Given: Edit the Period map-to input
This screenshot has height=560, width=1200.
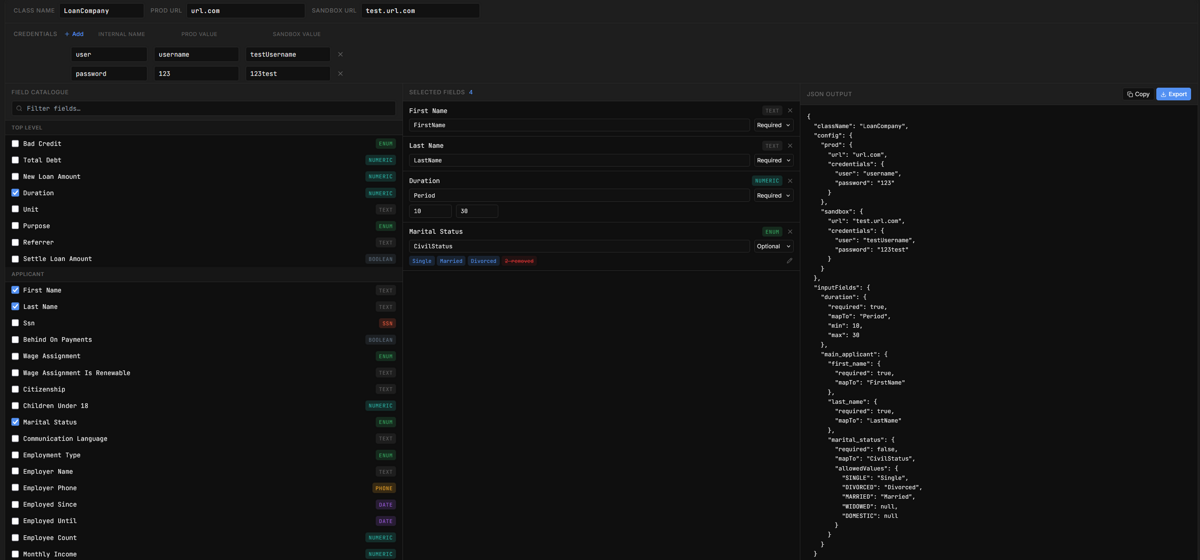Looking at the screenshot, I should tap(579, 196).
